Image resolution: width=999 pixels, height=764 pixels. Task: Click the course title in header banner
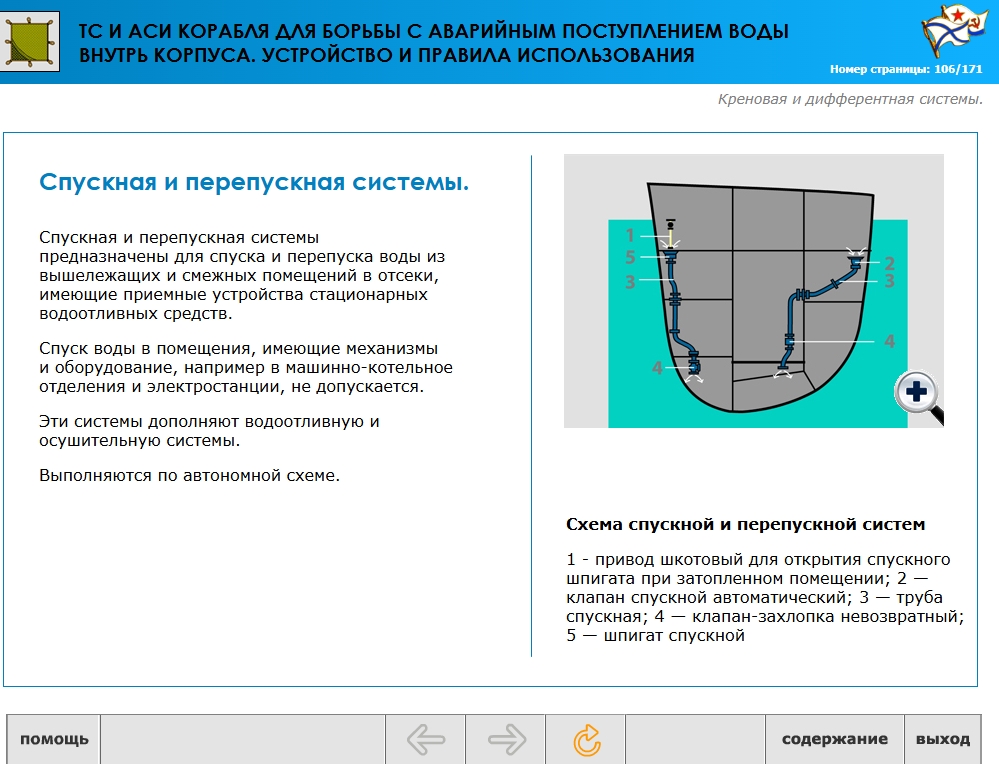click(434, 43)
